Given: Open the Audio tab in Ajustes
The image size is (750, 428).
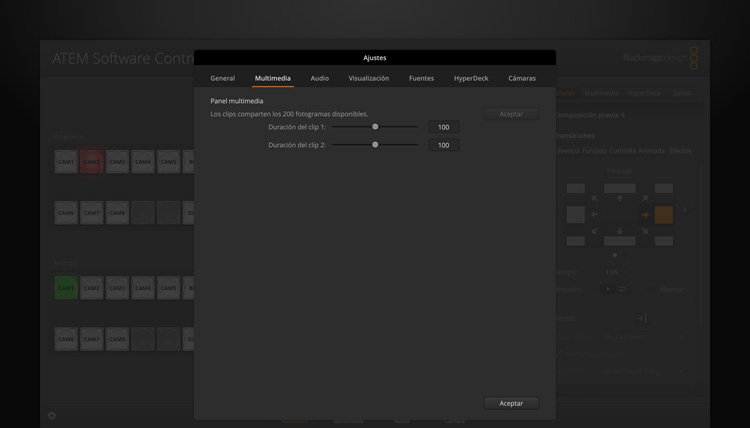Looking at the screenshot, I should (320, 78).
